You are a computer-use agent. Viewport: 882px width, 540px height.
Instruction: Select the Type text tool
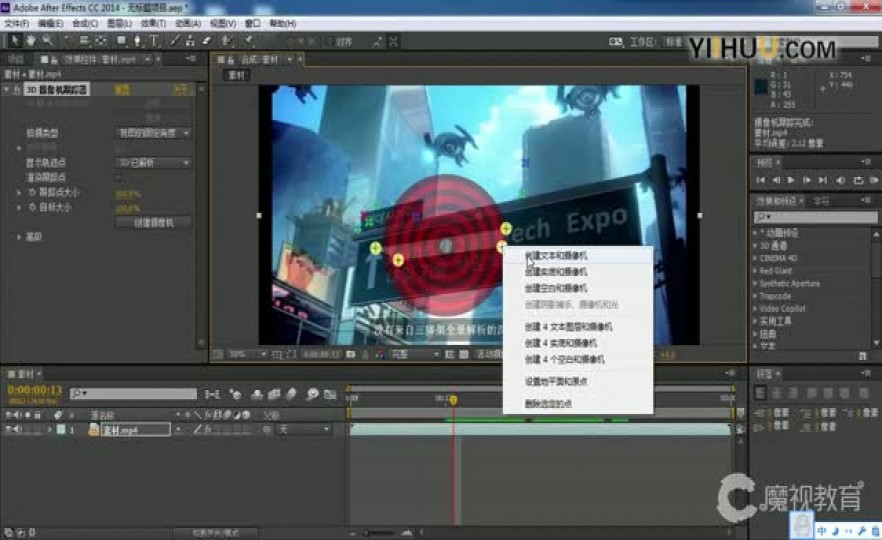pos(154,40)
